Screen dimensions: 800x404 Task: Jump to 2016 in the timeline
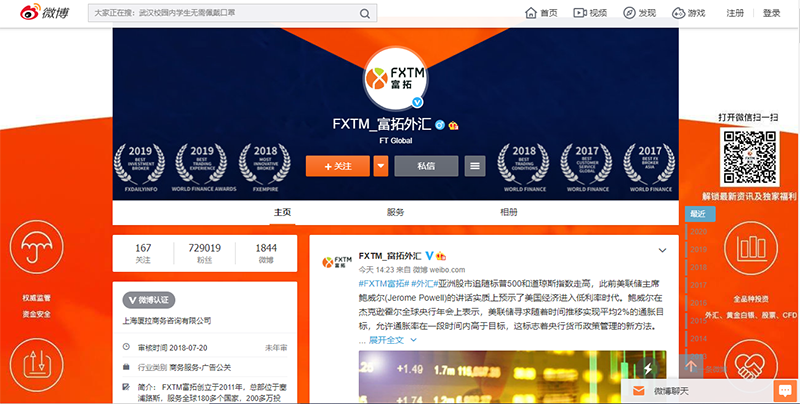click(x=698, y=303)
